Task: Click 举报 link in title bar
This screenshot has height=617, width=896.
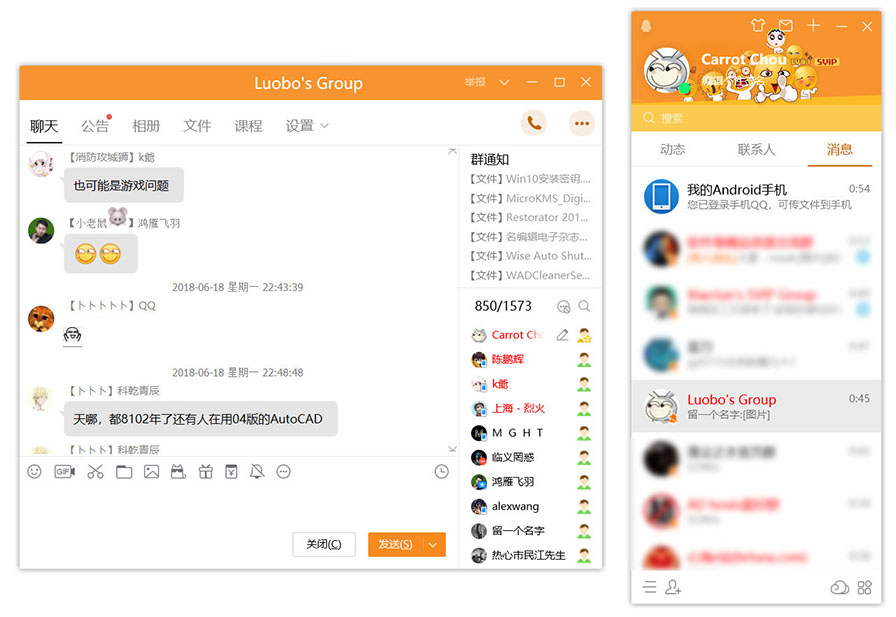Action: coord(475,82)
